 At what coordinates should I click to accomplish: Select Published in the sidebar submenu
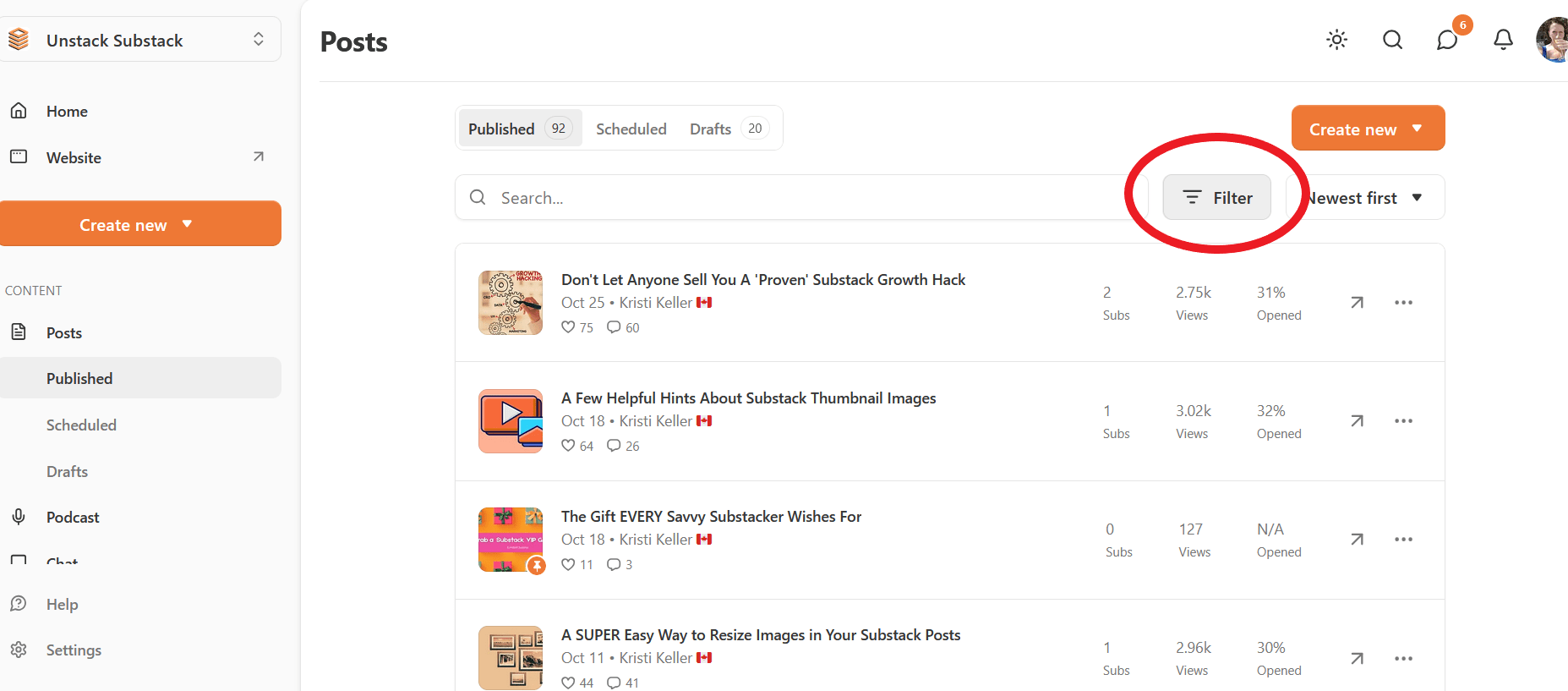[x=140, y=378]
